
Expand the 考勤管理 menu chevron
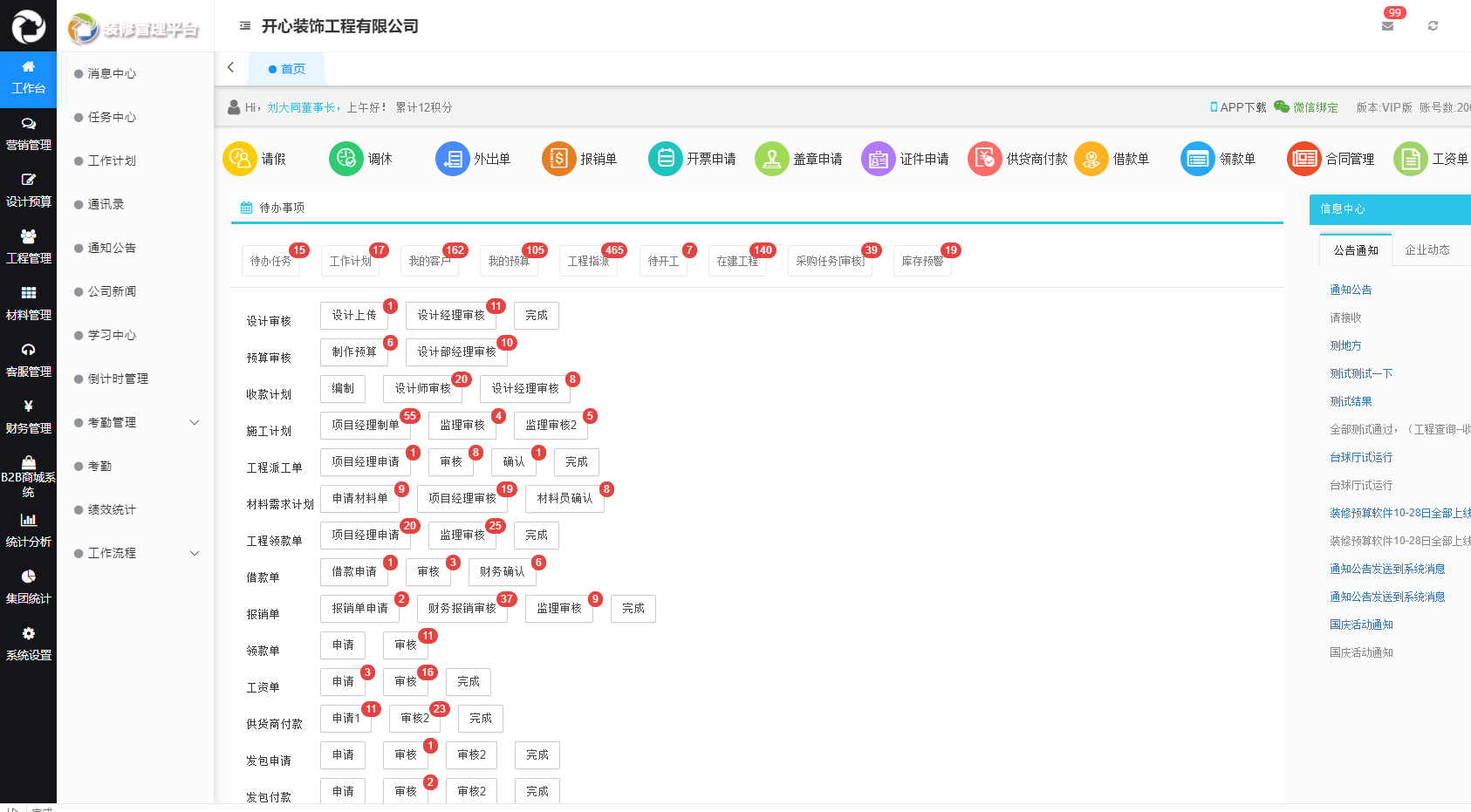tap(195, 422)
